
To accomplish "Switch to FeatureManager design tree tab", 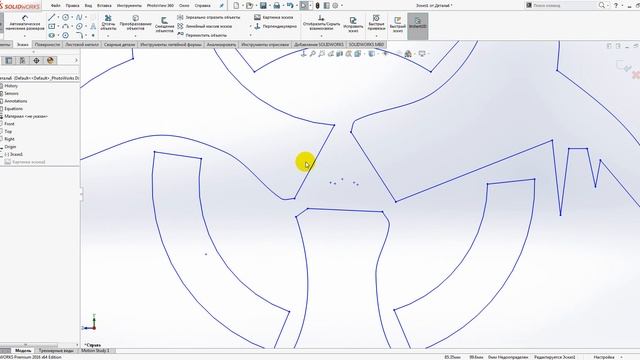I will [9, 60].
